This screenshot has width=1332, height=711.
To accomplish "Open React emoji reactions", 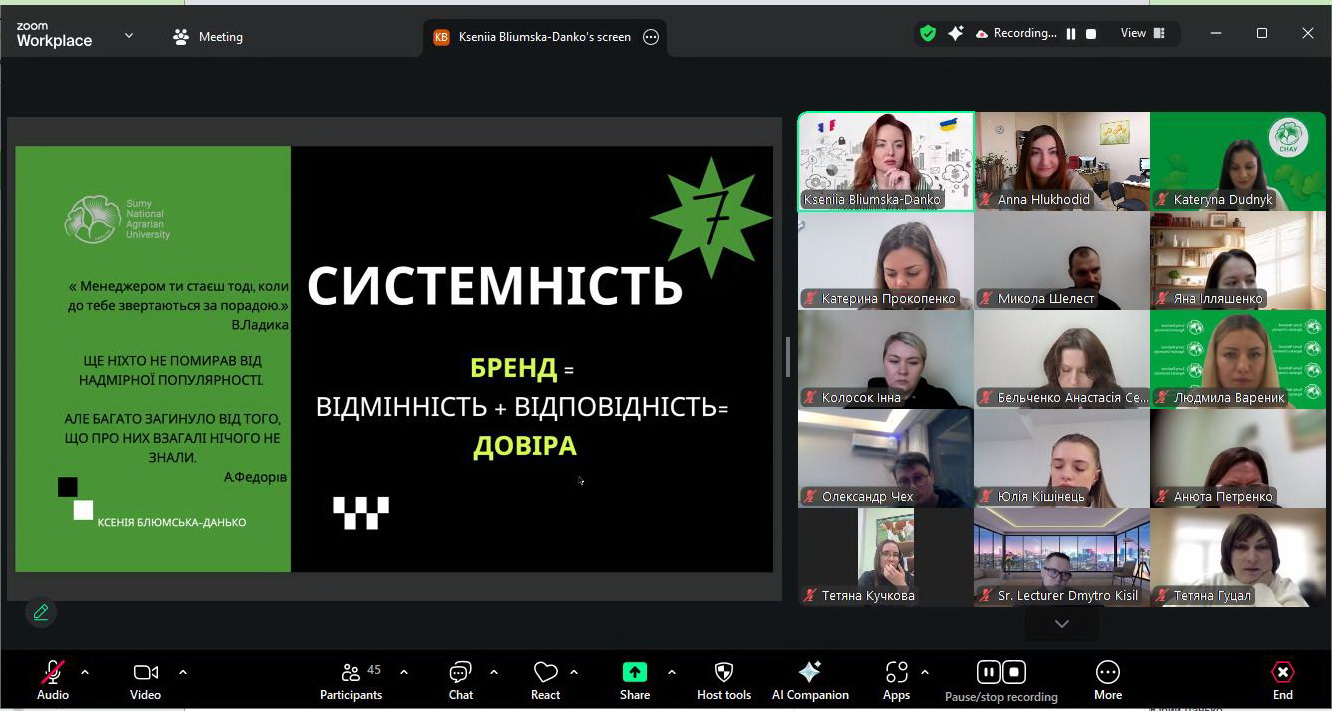I will coord(545,680).
